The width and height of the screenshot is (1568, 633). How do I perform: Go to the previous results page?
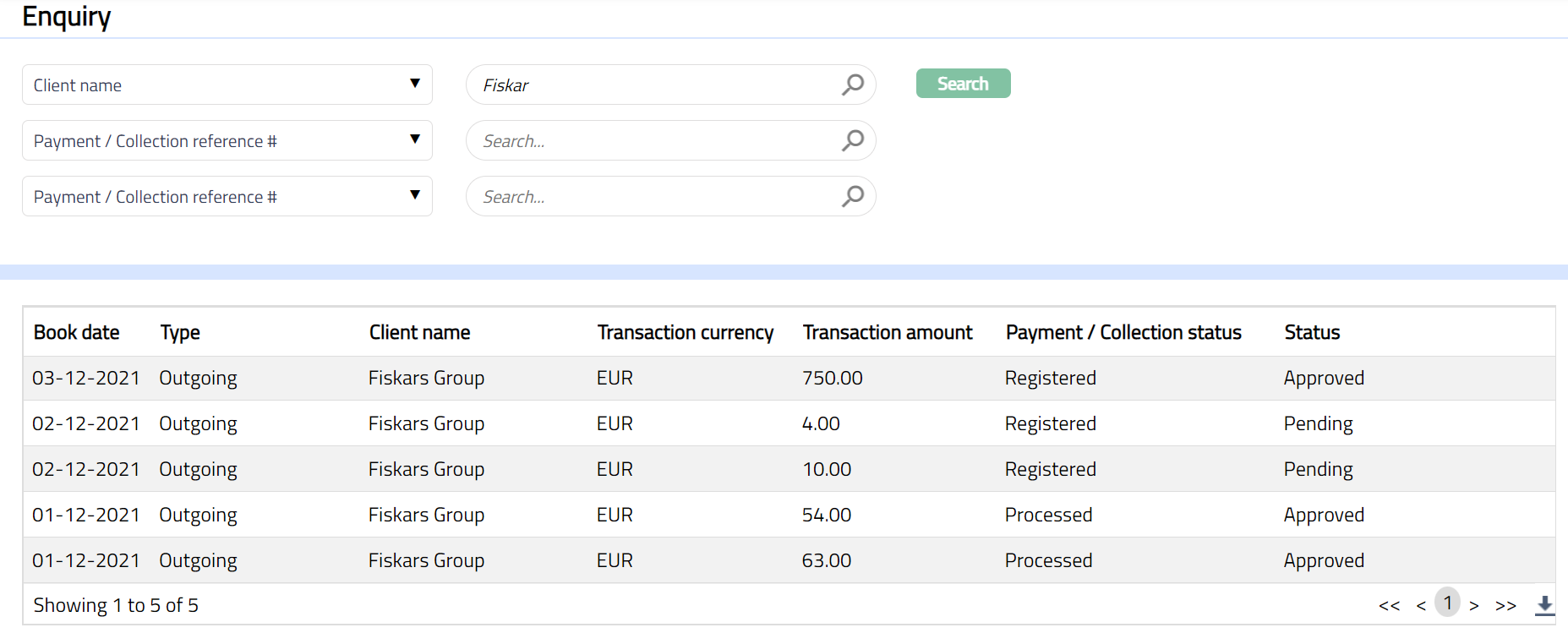tap(1421, 605)
